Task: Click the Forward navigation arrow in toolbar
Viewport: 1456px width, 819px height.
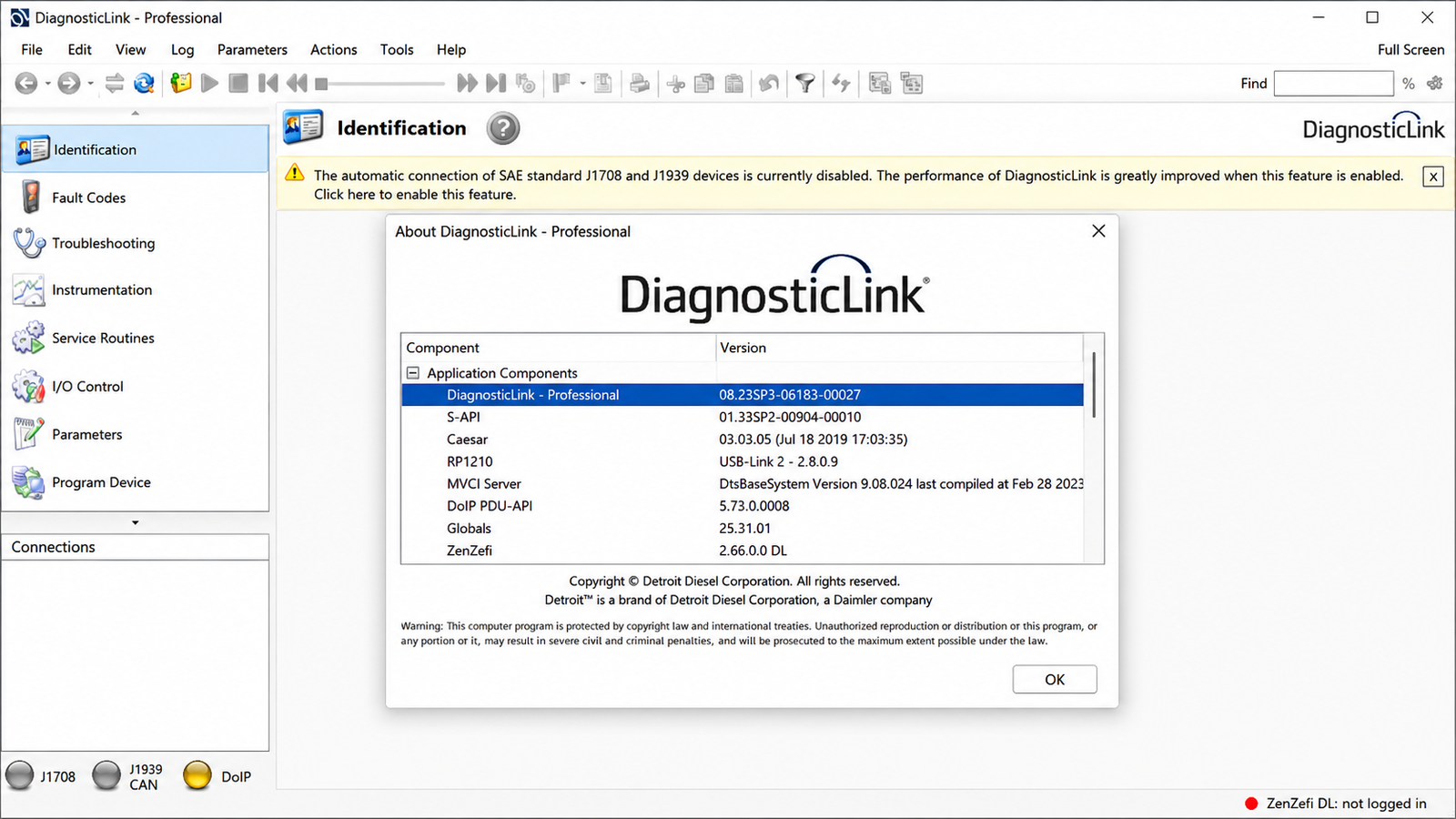Action: click(69, 84)
